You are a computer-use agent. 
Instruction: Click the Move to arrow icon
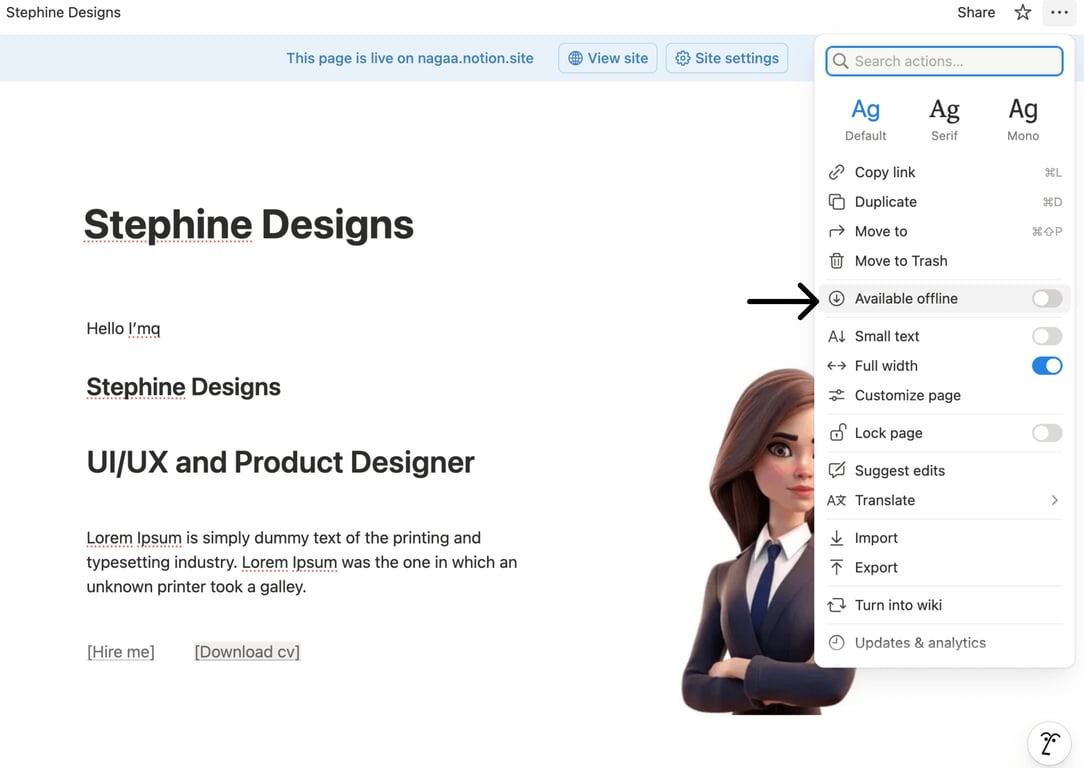[837, 231]
